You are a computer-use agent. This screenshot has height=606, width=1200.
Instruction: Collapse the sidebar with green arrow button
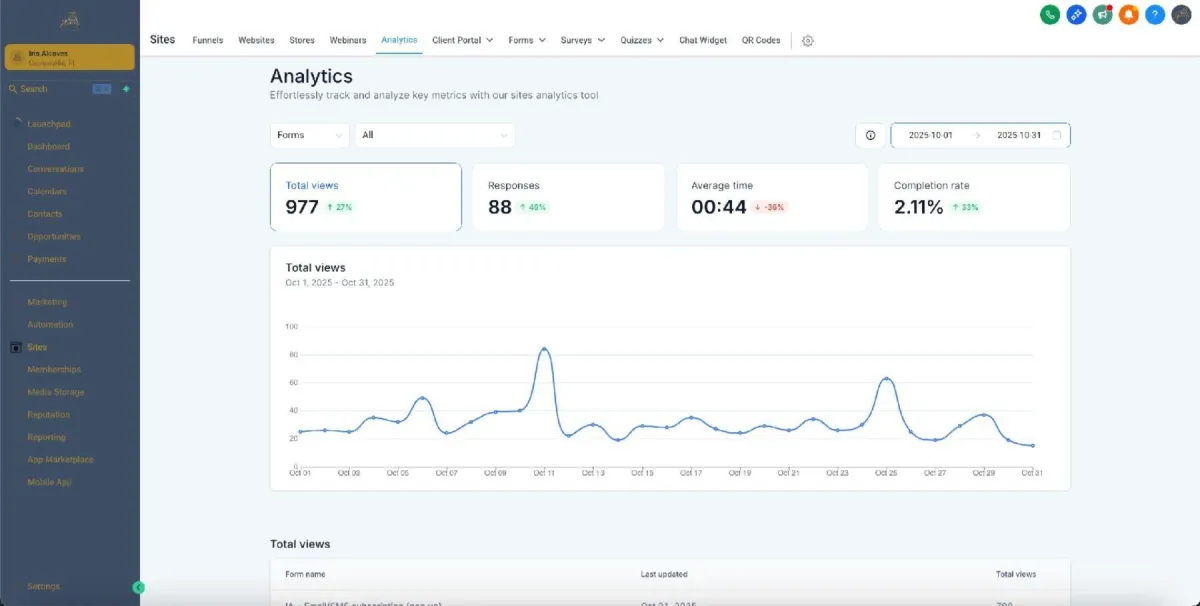coord(138,588)
